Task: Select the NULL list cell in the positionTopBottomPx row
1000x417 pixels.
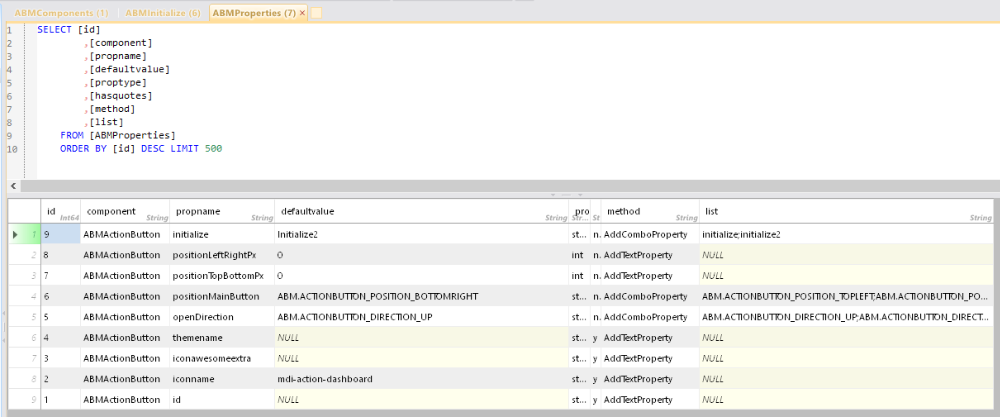Action: [846, 275]
